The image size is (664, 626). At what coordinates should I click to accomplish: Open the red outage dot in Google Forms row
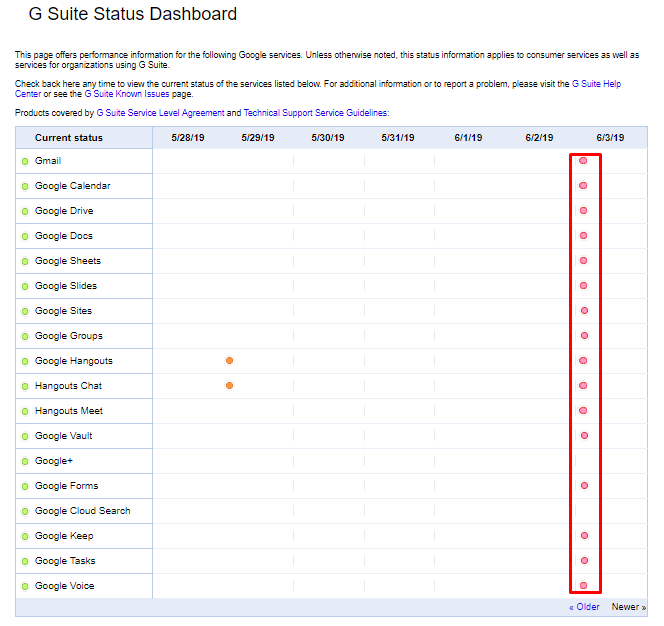(x=584, y=485)
